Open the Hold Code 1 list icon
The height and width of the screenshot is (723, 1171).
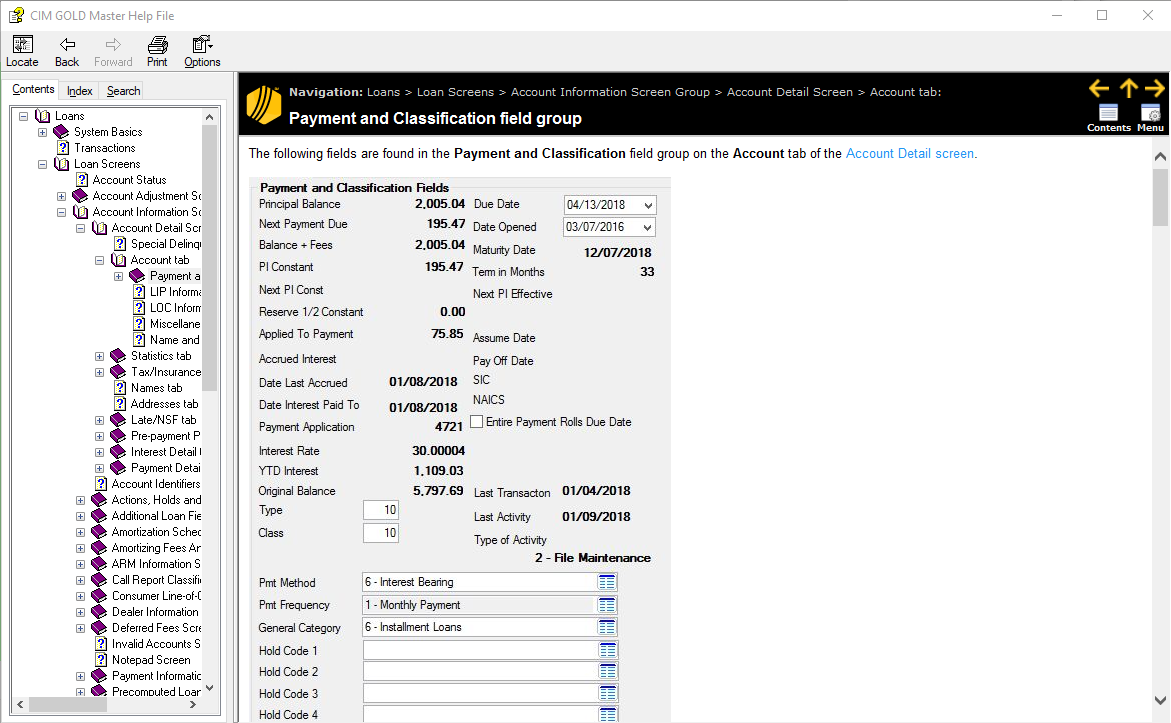[607, 650]
